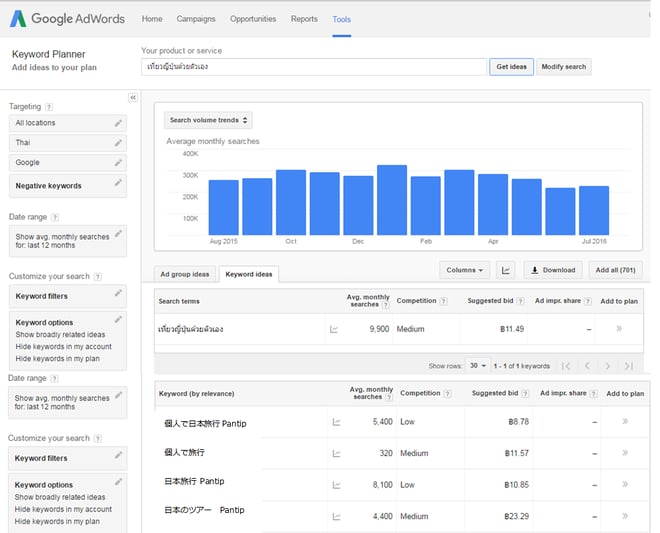Click the first Show avg. monthly searches box
Viewport: 660px width, 533px height.
[x=67, y=241]
